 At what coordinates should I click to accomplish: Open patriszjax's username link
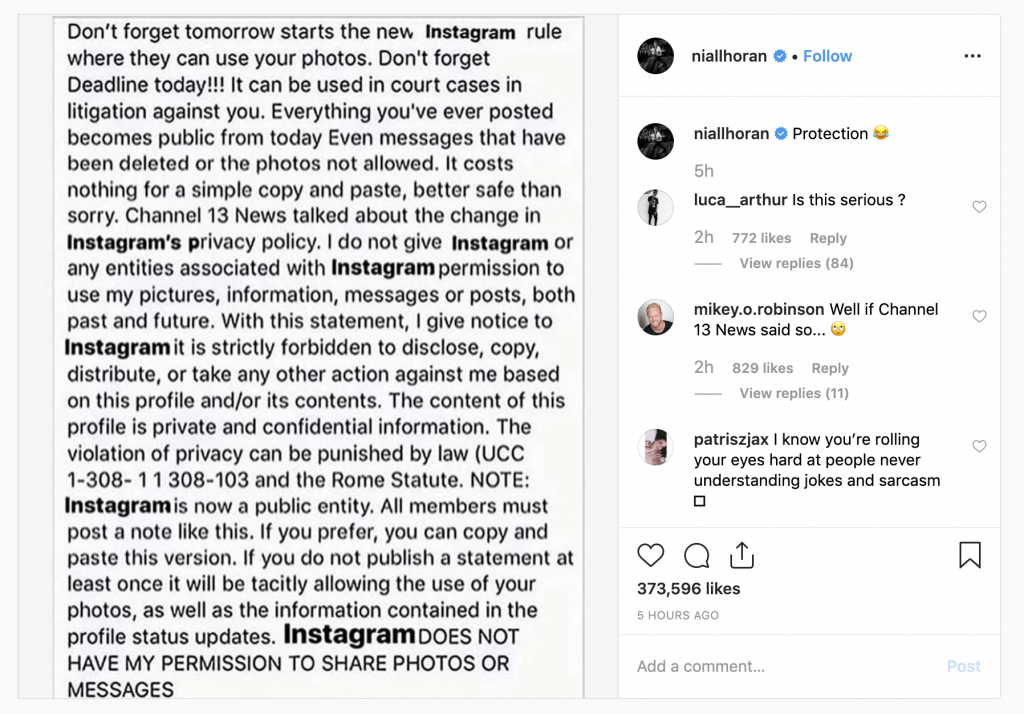[731, 439]
